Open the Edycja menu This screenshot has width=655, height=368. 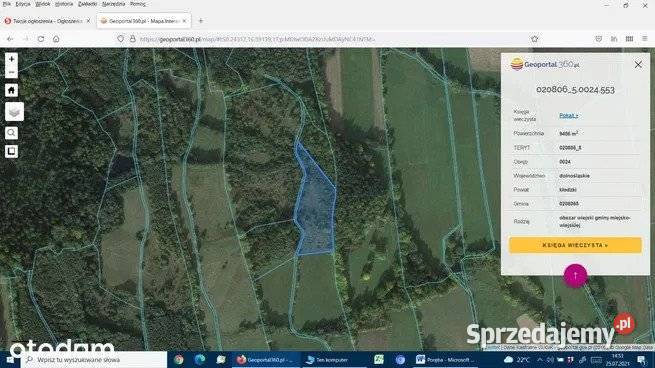pos(23,4)
